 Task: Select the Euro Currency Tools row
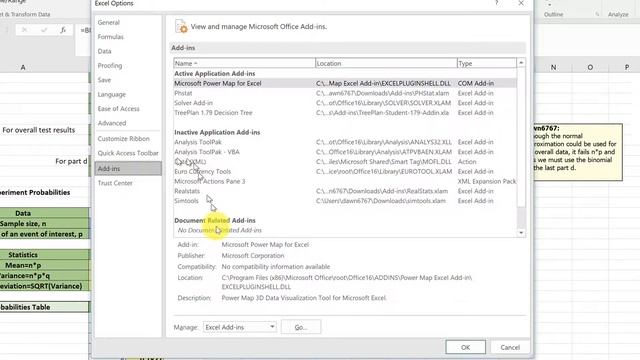[x=345, y=171]
